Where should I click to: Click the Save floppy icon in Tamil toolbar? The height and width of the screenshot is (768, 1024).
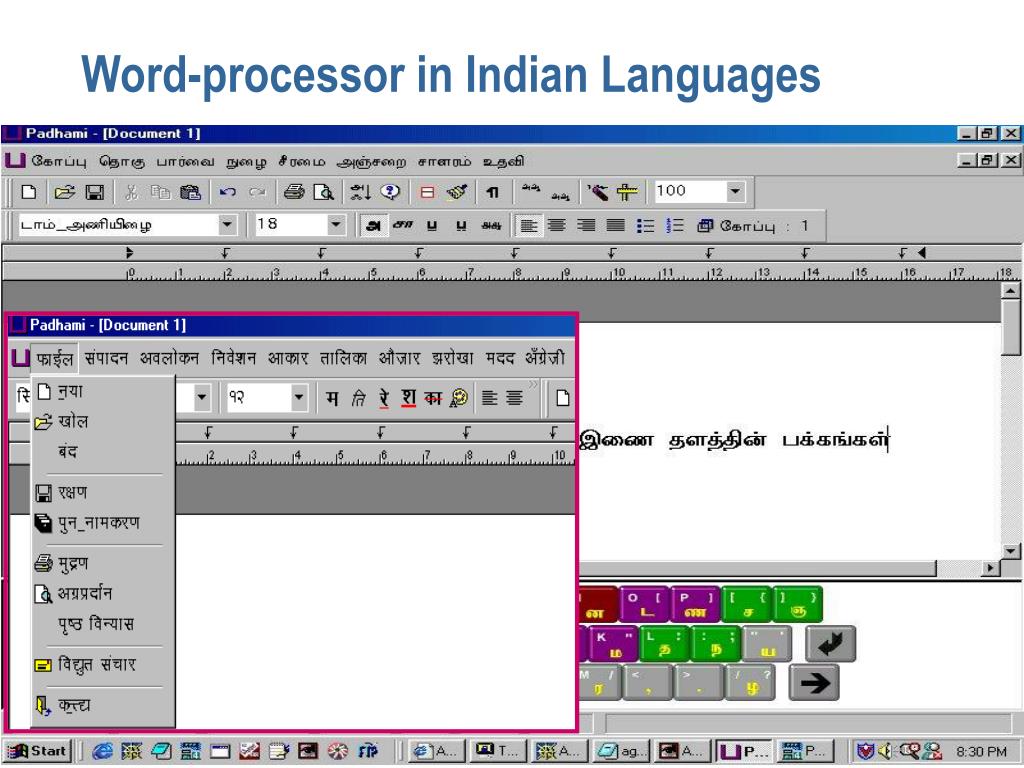[95, 192]
